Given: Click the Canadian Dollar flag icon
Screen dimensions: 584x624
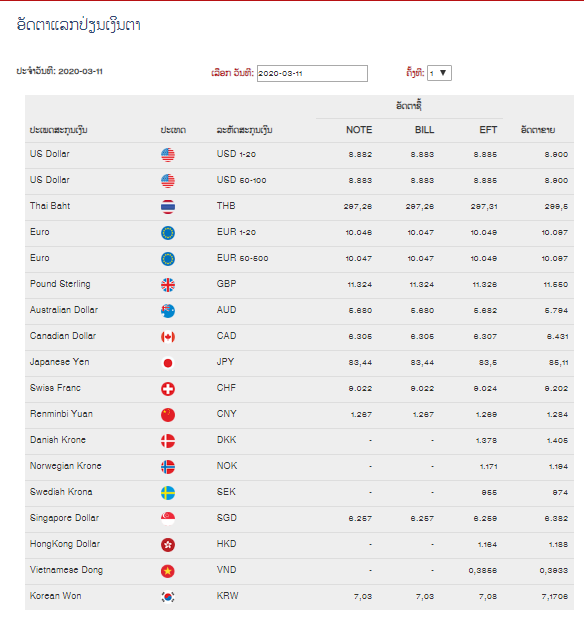Looking at the screenshot, I should click(168, 337).
